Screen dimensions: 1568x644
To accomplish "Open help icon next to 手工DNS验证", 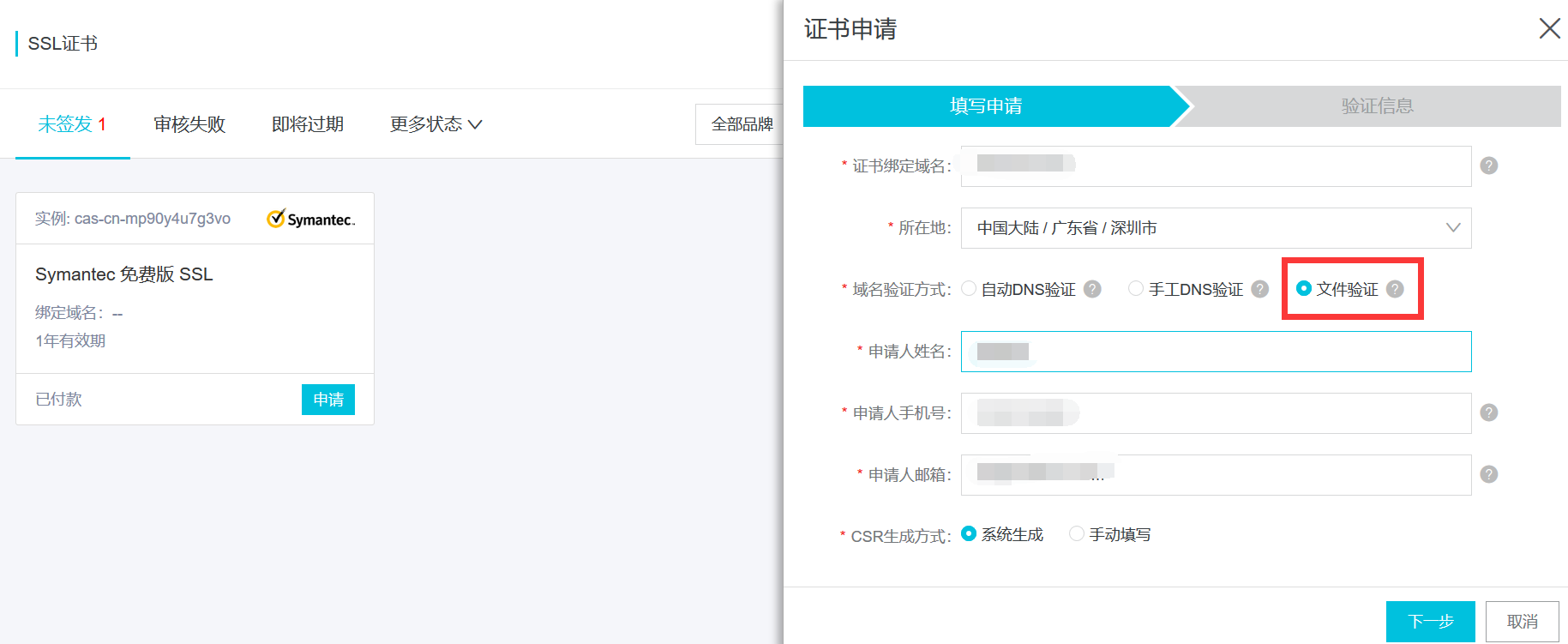I will click(x=1259, y=289).
